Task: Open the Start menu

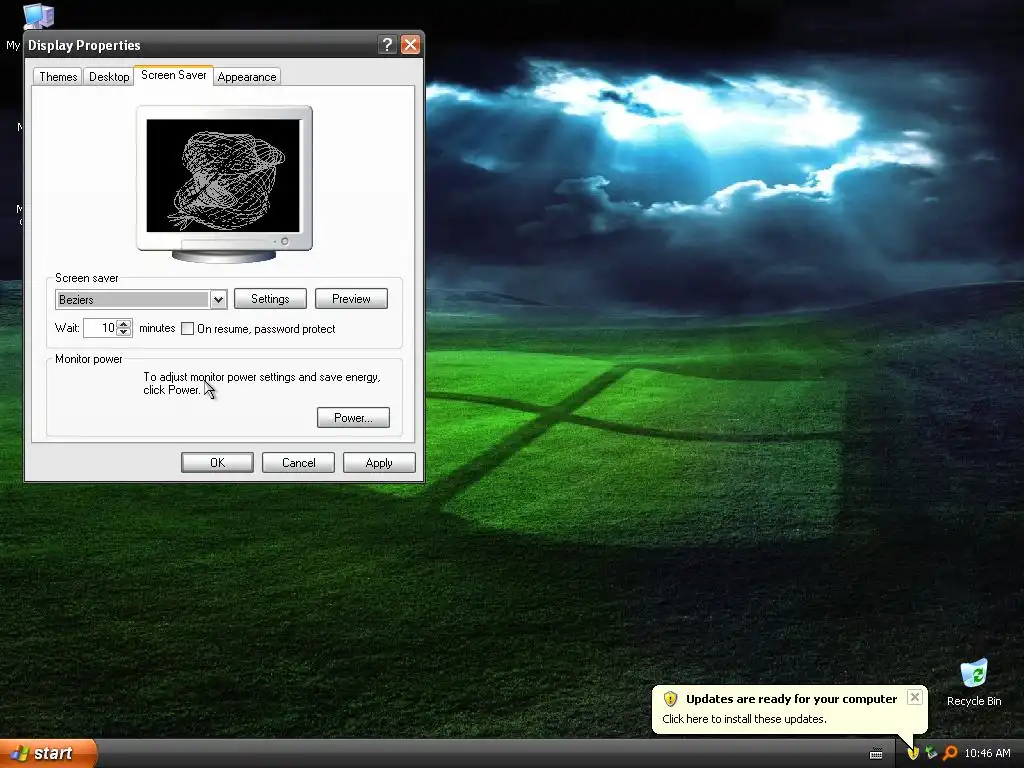Action: (48, 754)
